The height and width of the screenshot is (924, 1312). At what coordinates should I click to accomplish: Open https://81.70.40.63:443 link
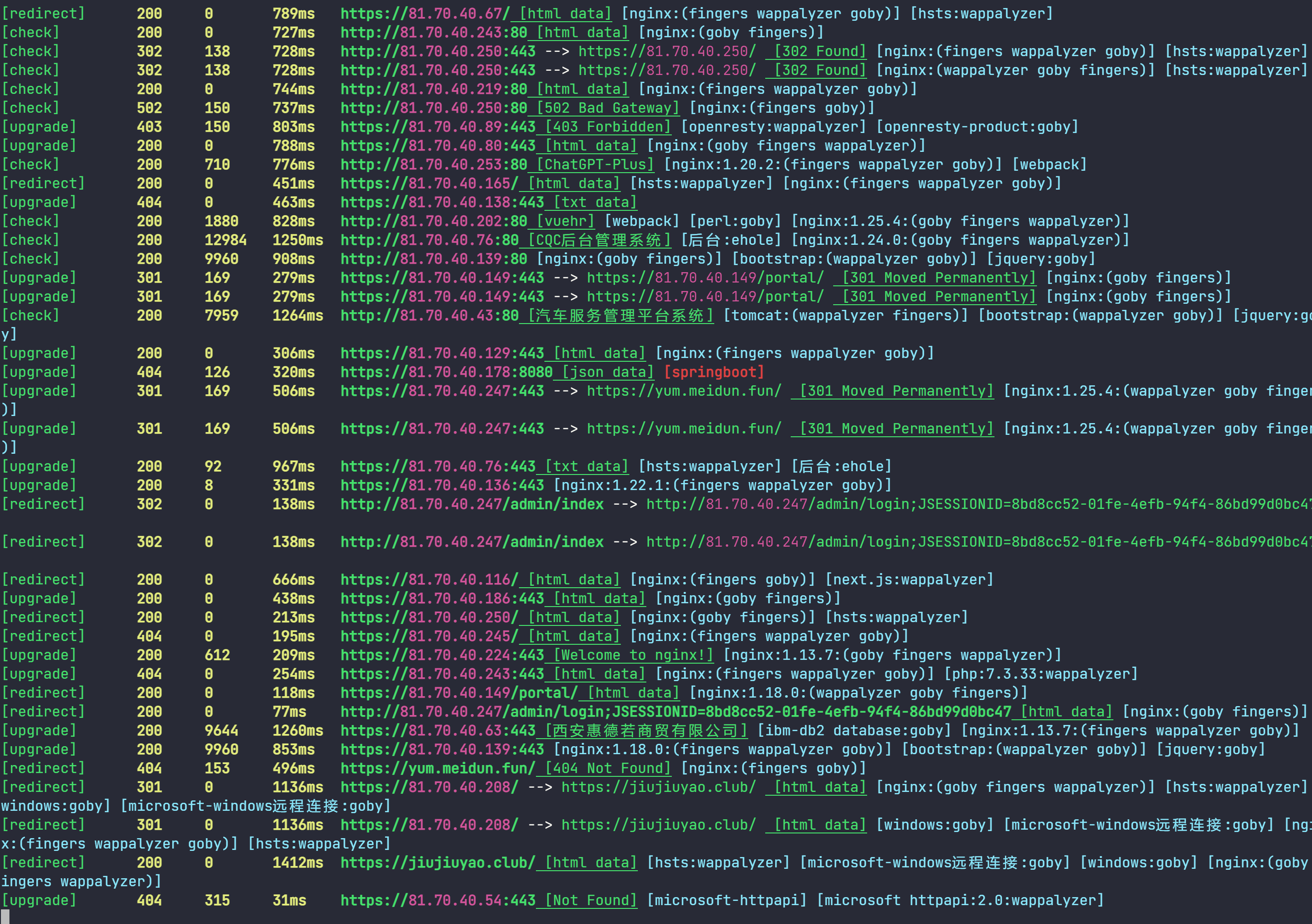[x=438, y=730]
